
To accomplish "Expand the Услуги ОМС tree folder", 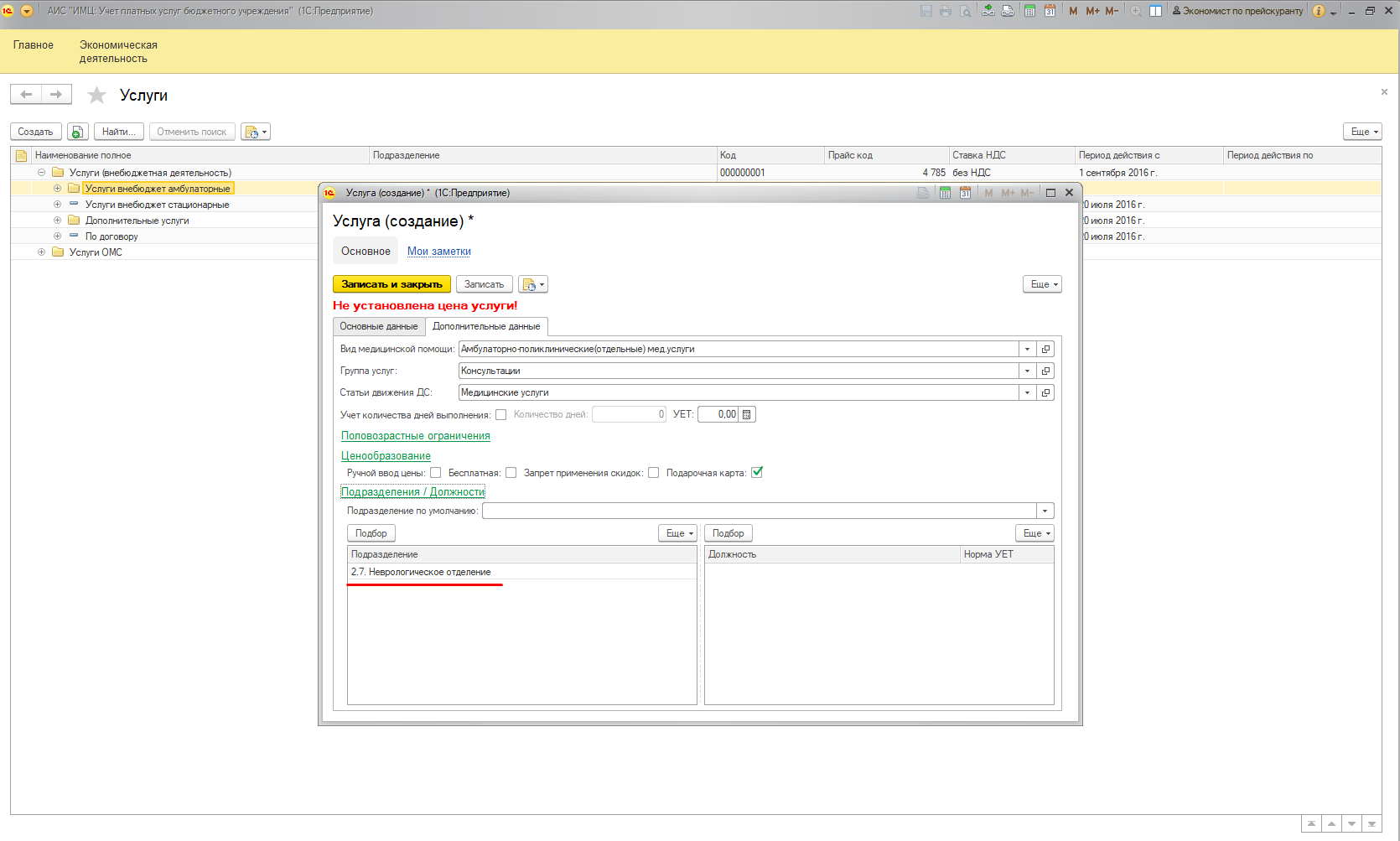I will click(41, 252).
